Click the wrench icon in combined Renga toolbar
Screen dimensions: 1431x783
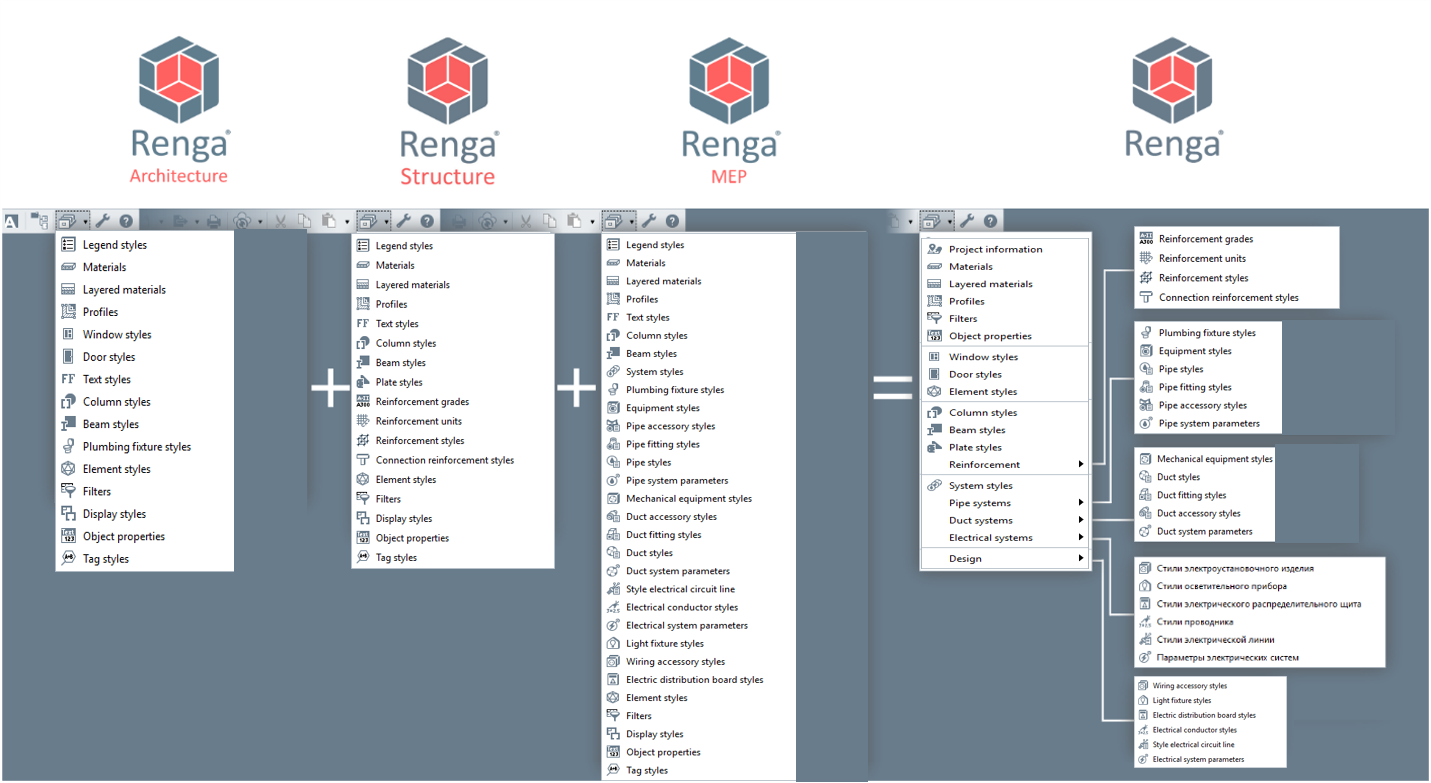point(966,221)
